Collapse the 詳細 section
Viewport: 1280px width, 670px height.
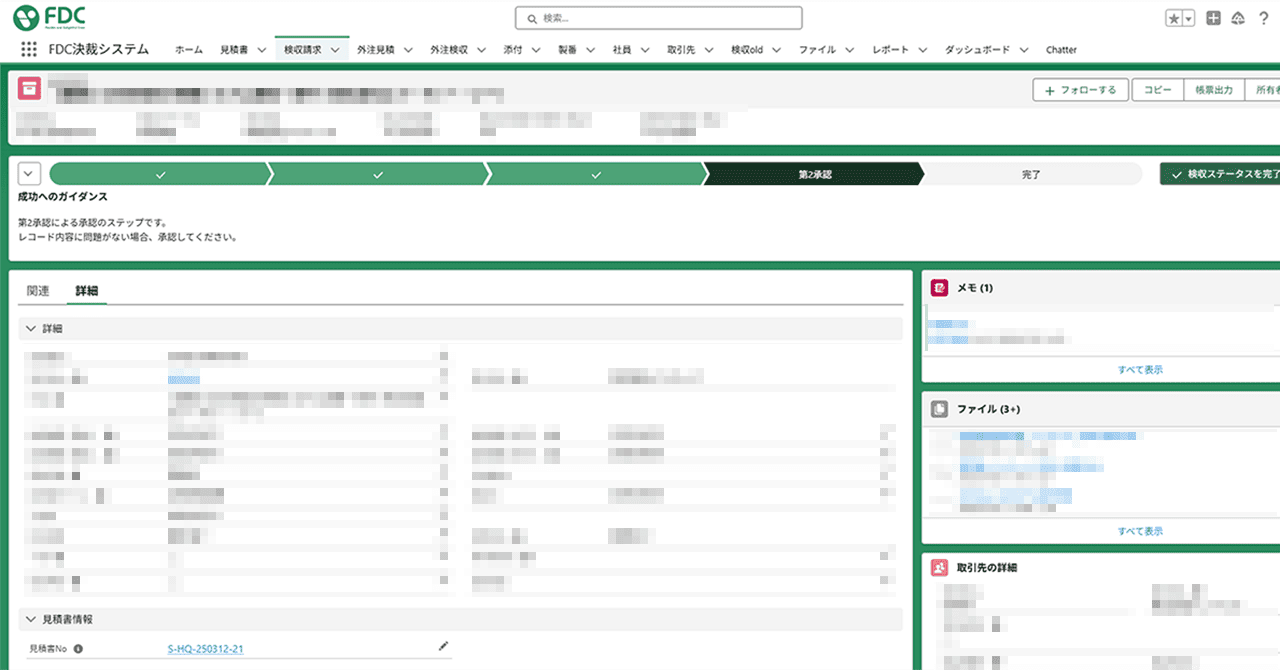coord(31,328)
